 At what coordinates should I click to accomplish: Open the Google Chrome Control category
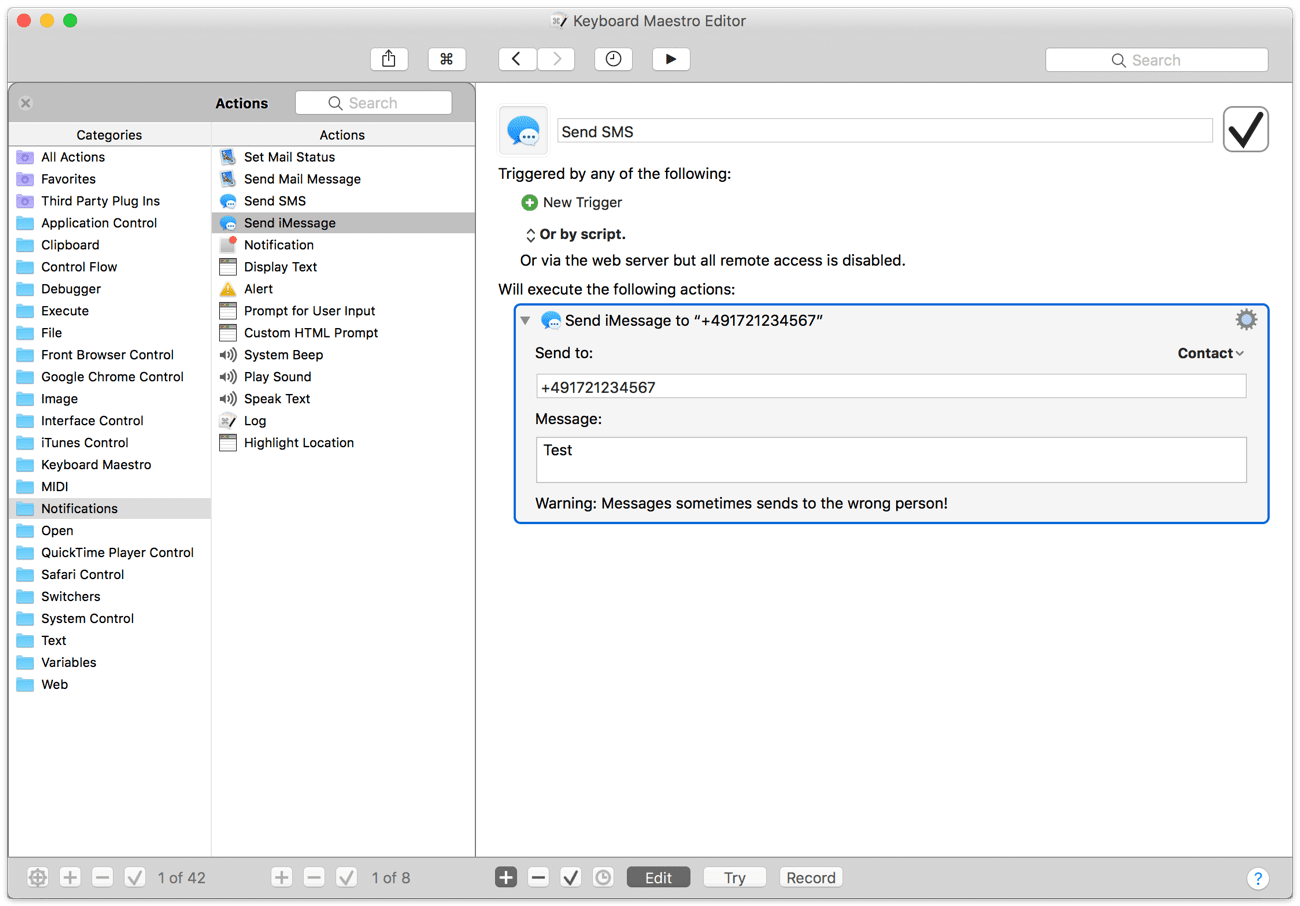tap(110, 377)
